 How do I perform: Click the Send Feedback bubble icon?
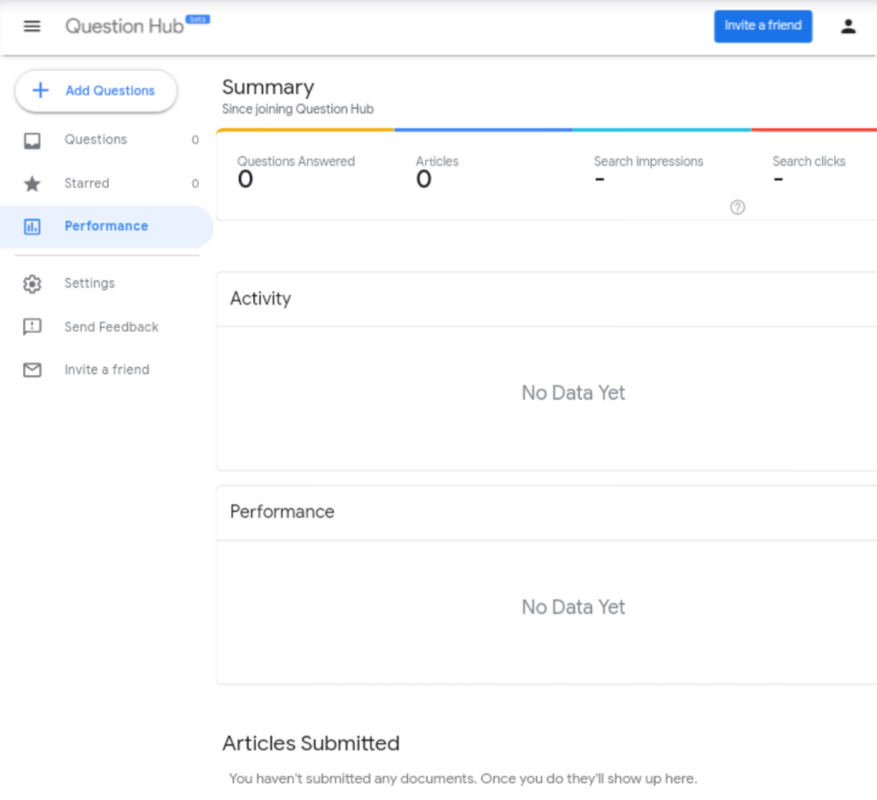point(32,327)
